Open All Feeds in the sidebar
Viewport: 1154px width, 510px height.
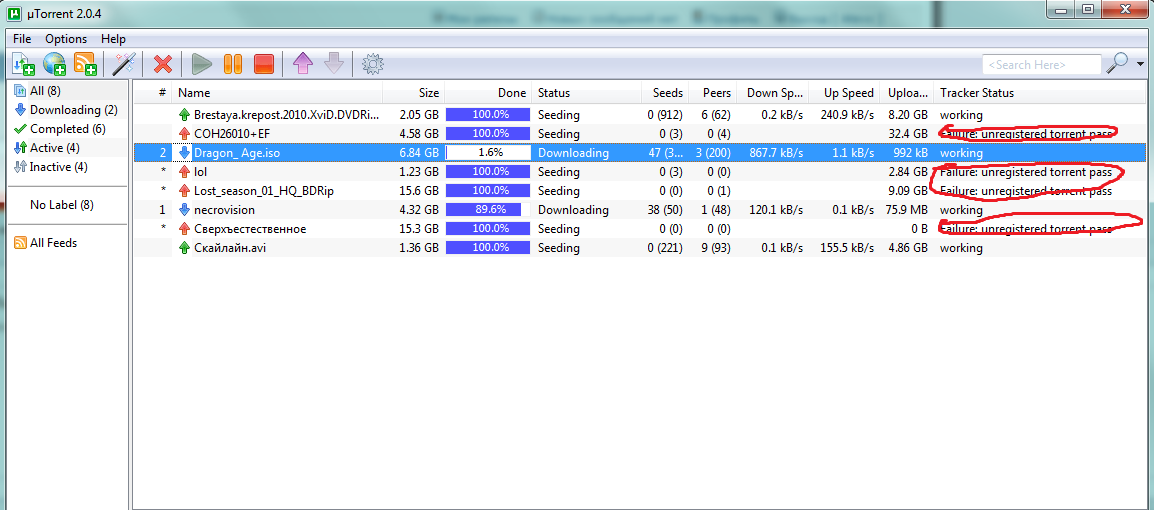pyautogui.click(x=53, y=243)
